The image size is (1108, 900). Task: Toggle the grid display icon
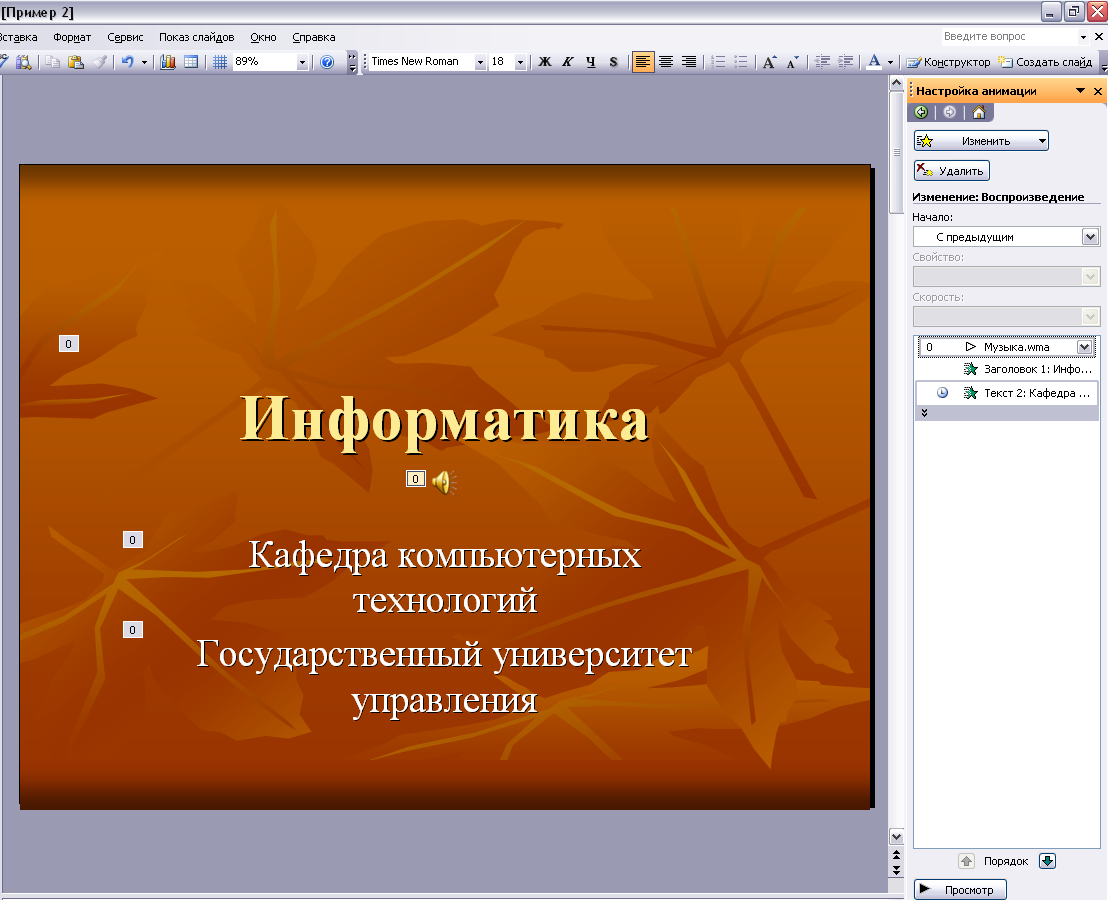pyautogui.click(x=220, y=62)
